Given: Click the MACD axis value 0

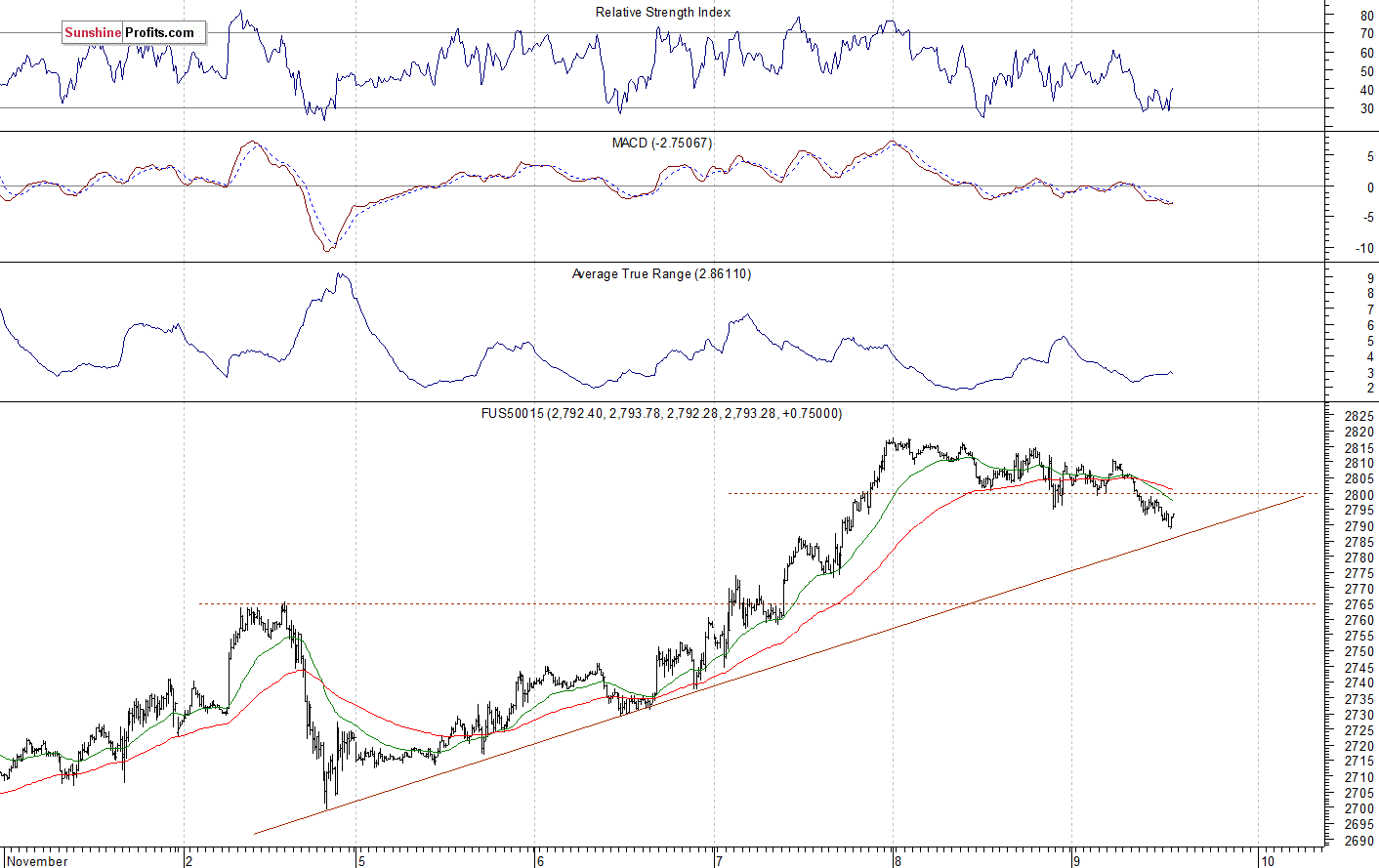Looking at the screenshot, I should (1371, 186).
